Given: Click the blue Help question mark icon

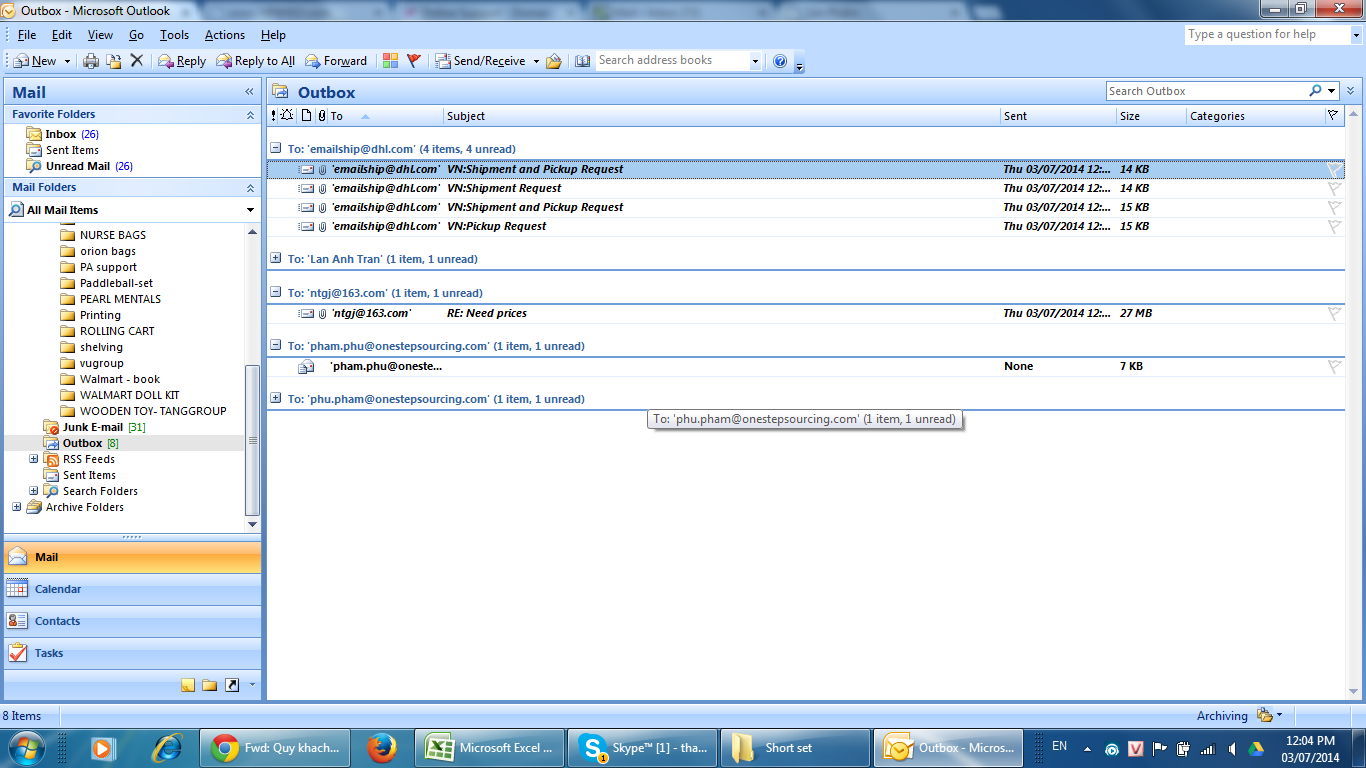Looking at the screenshot, I should (780, 61).
